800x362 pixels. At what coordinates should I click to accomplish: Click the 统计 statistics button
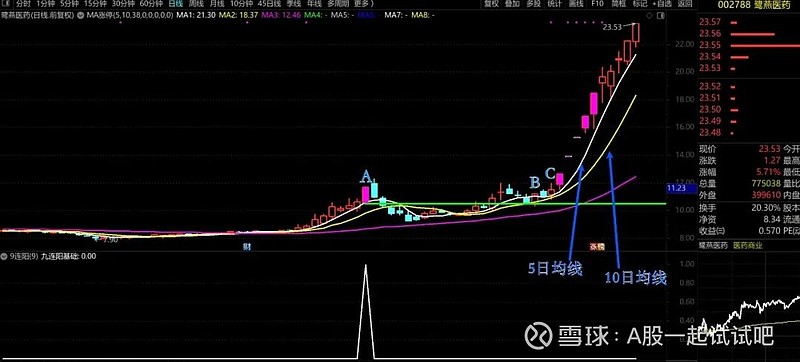point(555,4)
